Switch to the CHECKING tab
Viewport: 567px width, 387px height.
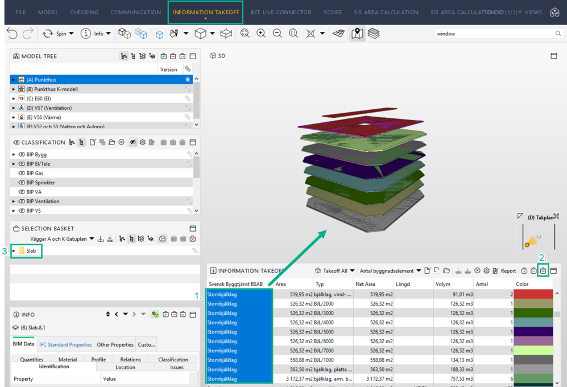[x=84, y=12]
